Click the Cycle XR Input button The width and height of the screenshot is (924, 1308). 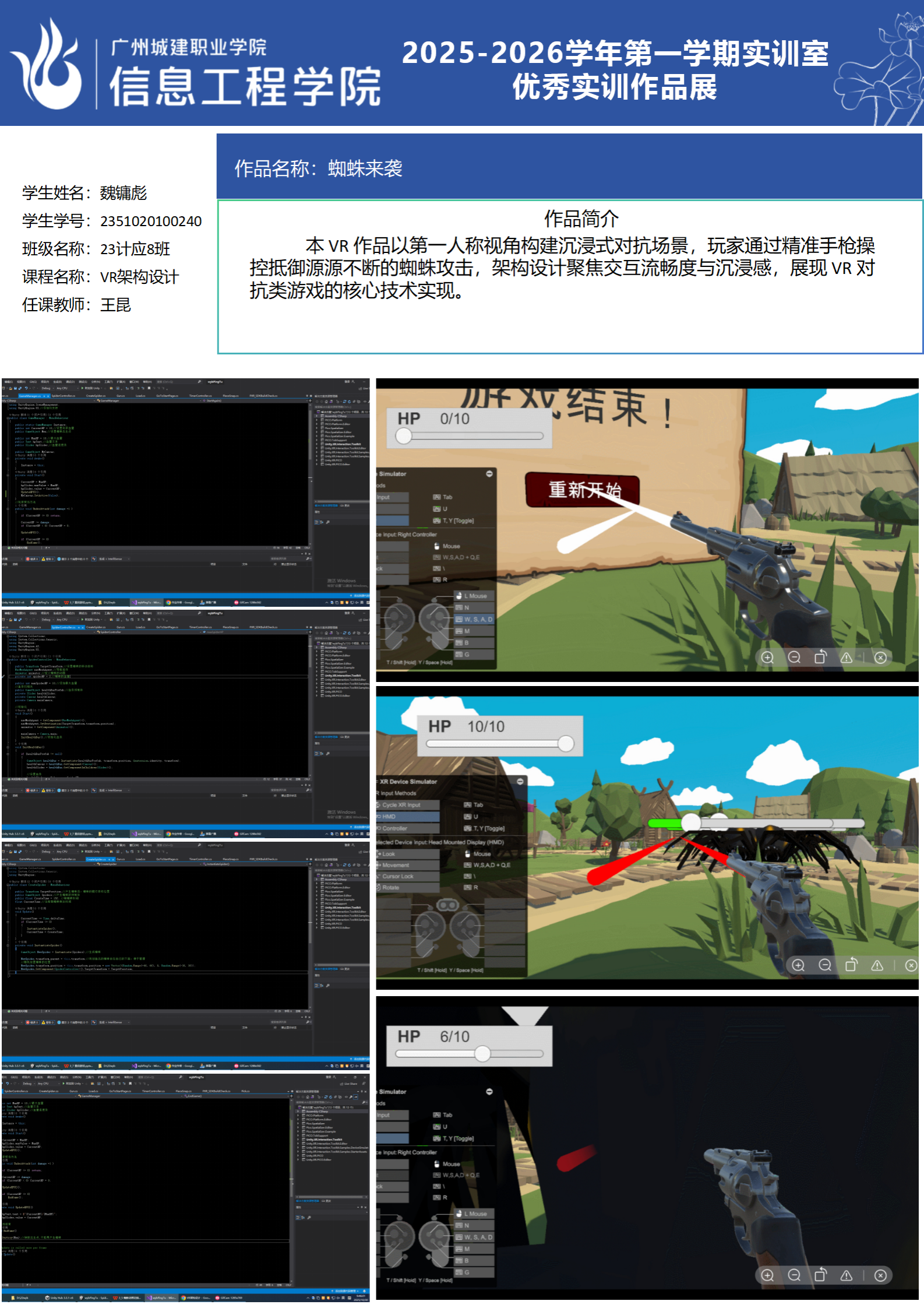[408, 805]
